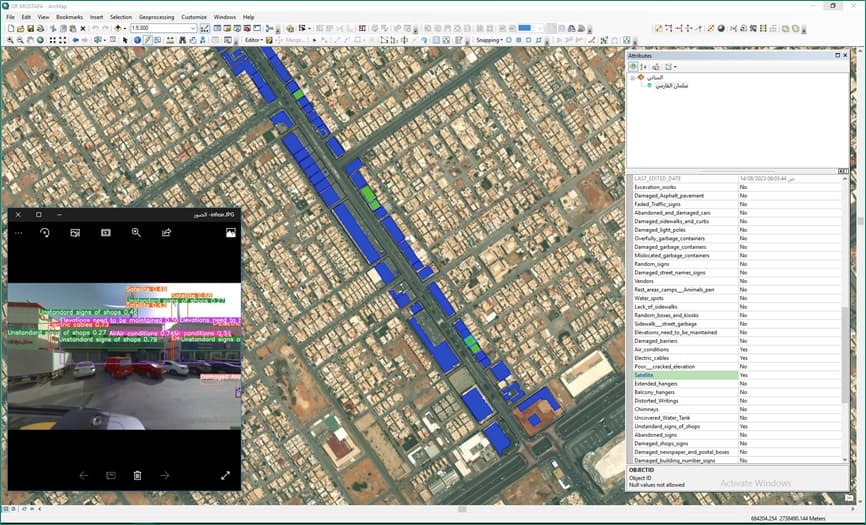
Task: Delete the photo with the trash icon
Action: pyautogui.click(x=138, y=475)
